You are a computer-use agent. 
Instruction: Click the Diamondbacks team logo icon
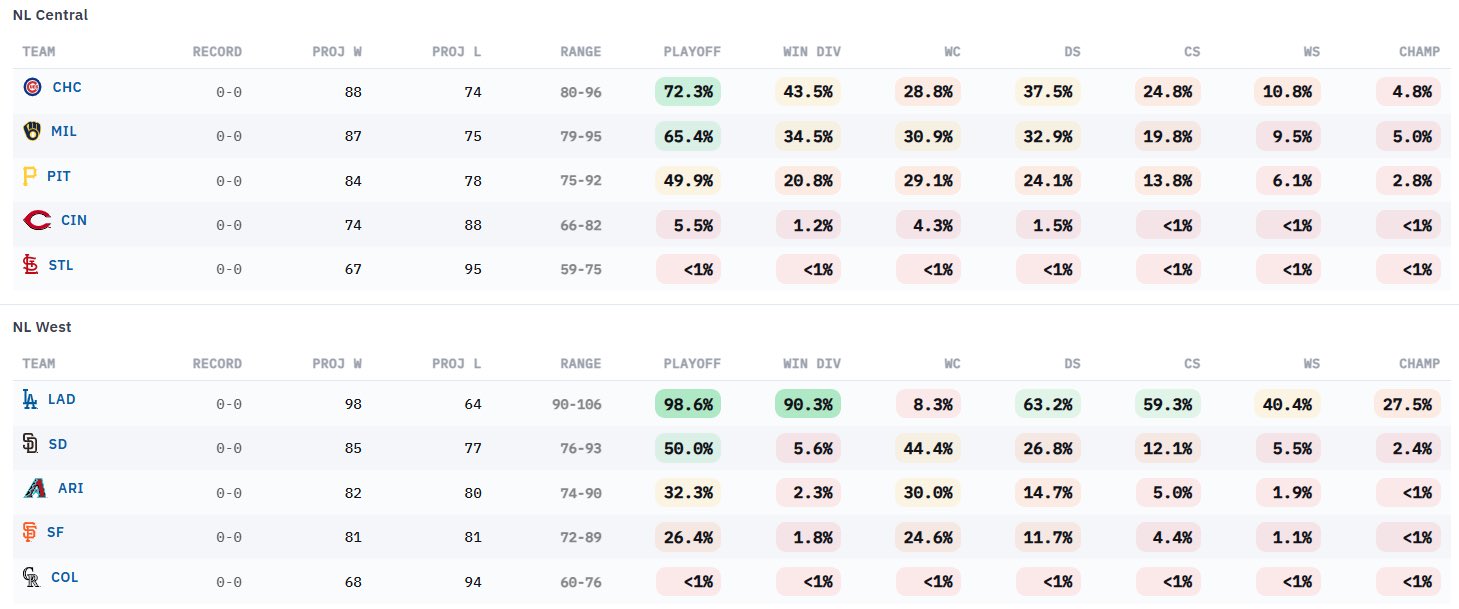point(34,489)
